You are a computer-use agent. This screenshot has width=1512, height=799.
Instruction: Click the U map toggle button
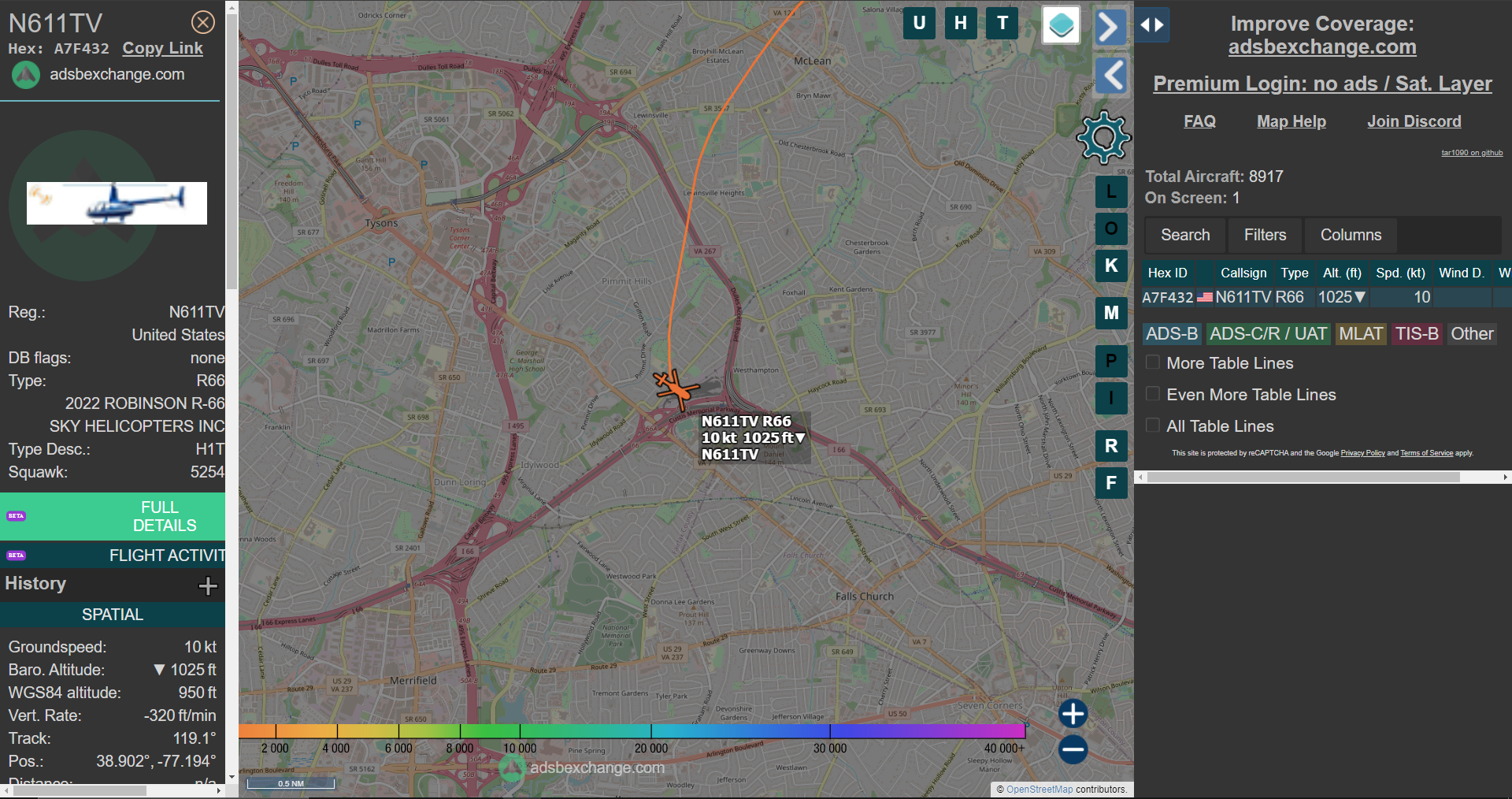coord(919,23)
